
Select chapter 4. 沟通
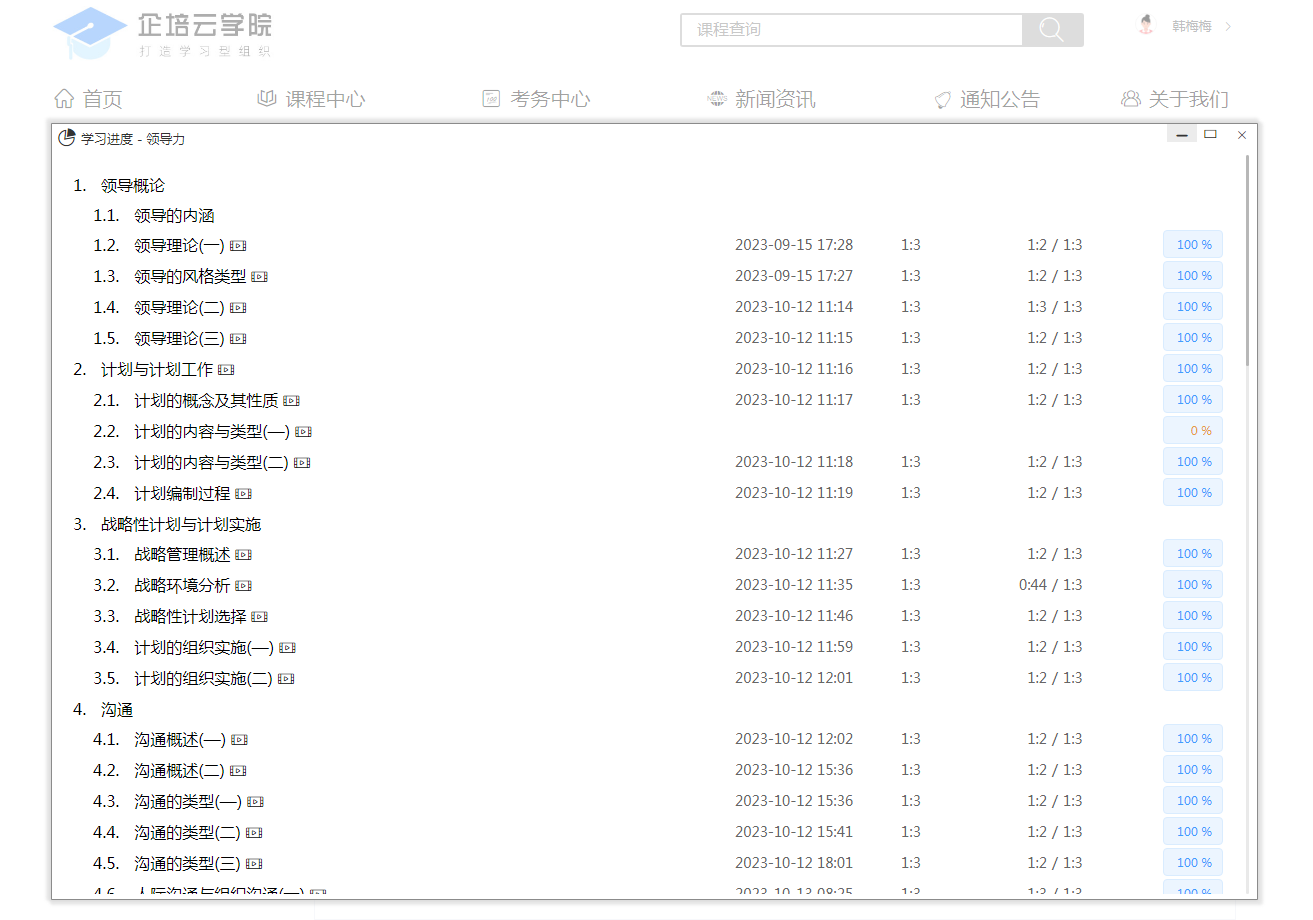coord(103,710)
